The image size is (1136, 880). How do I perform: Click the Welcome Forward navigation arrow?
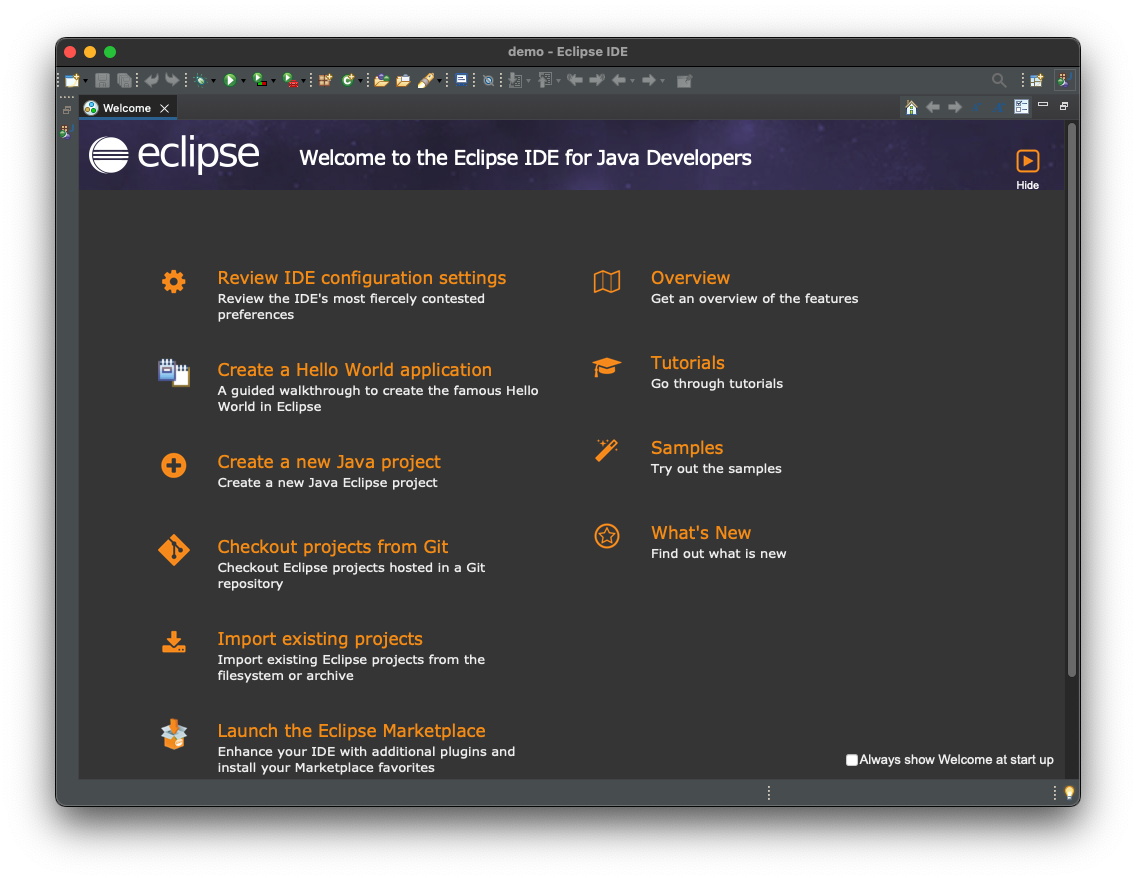click(955, 107)
